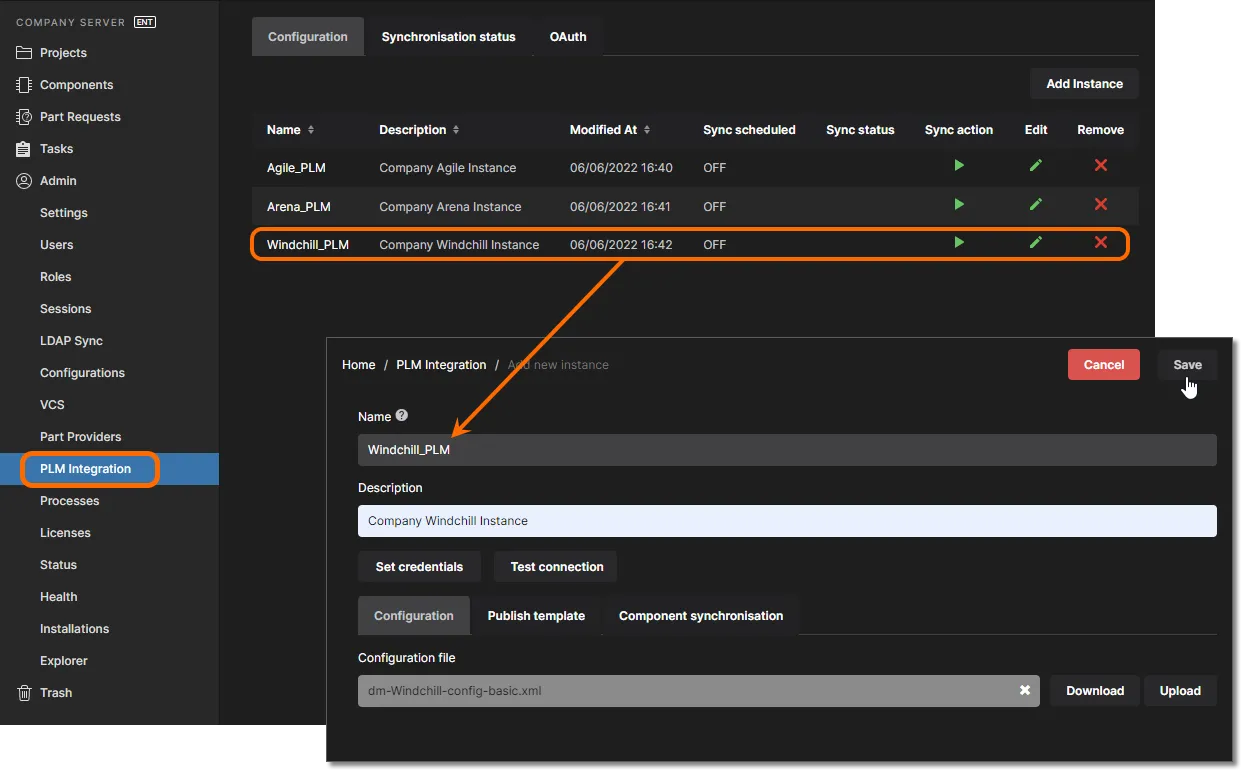
Task: Select the top Configuration tab
Action: click(x=308, y=37)
